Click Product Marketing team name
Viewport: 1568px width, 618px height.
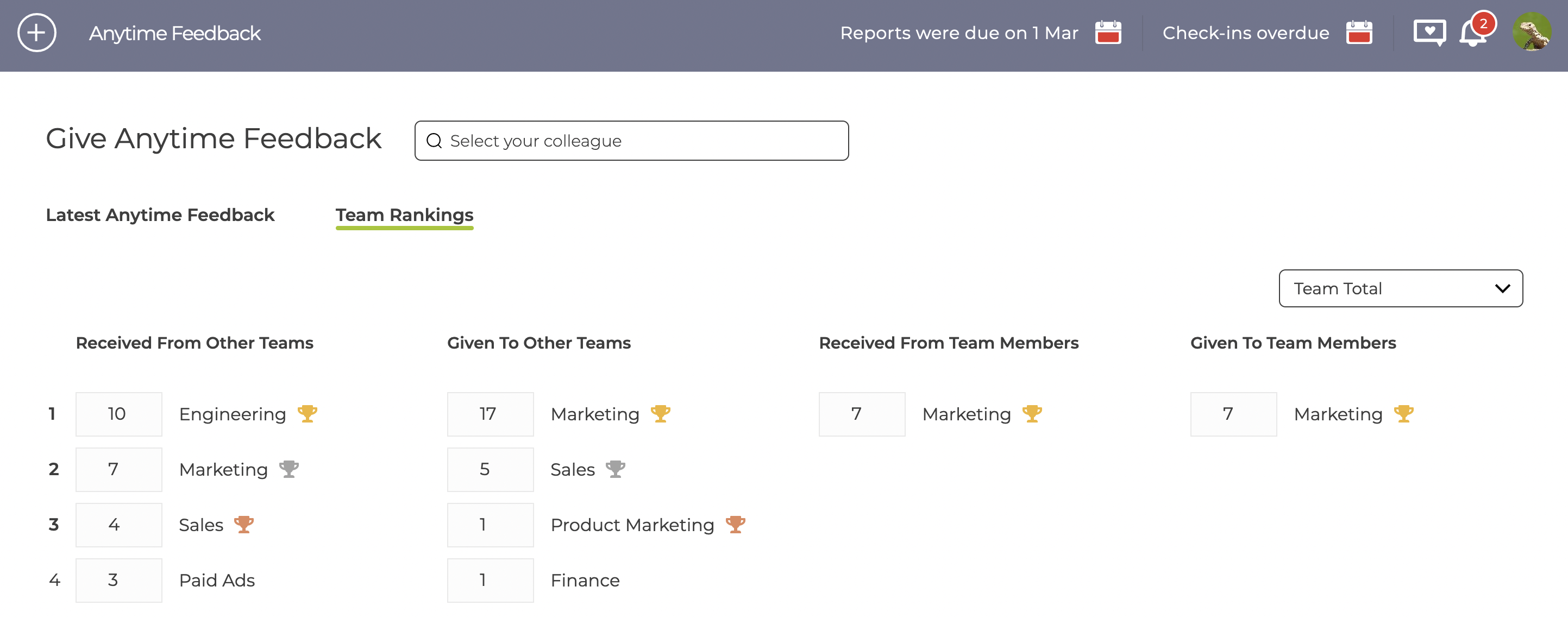click(632, 525)
